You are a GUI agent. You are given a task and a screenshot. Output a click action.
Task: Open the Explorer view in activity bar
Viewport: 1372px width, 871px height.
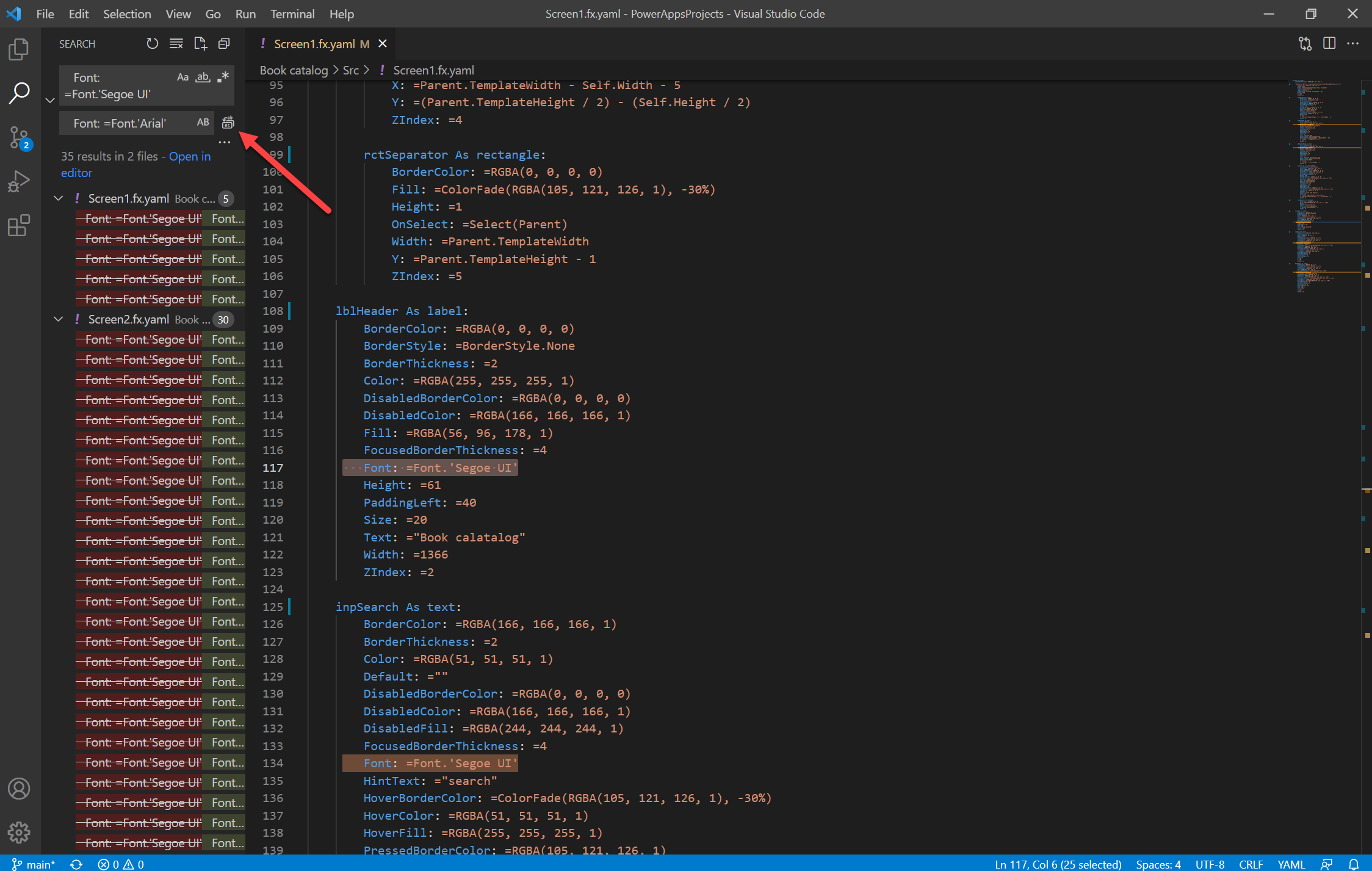pyautogui.click(x=19, y=49)
